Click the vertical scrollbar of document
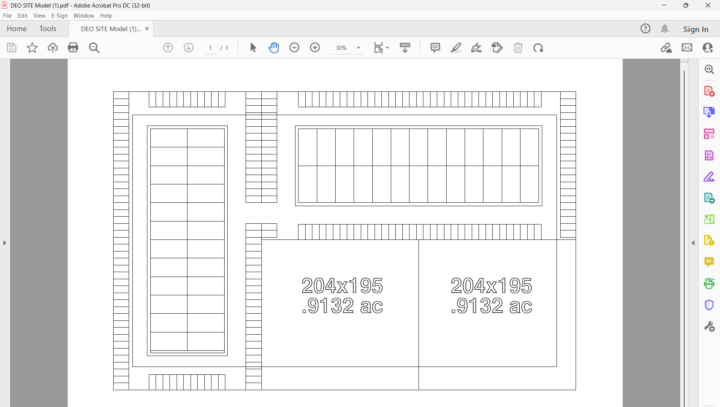 click(684, 233)
